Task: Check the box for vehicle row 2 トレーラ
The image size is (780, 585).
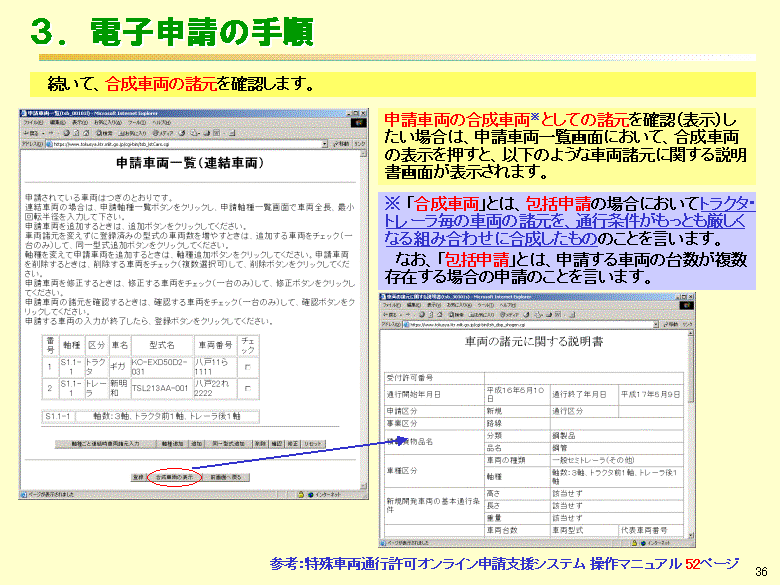Action: point(248,388)
